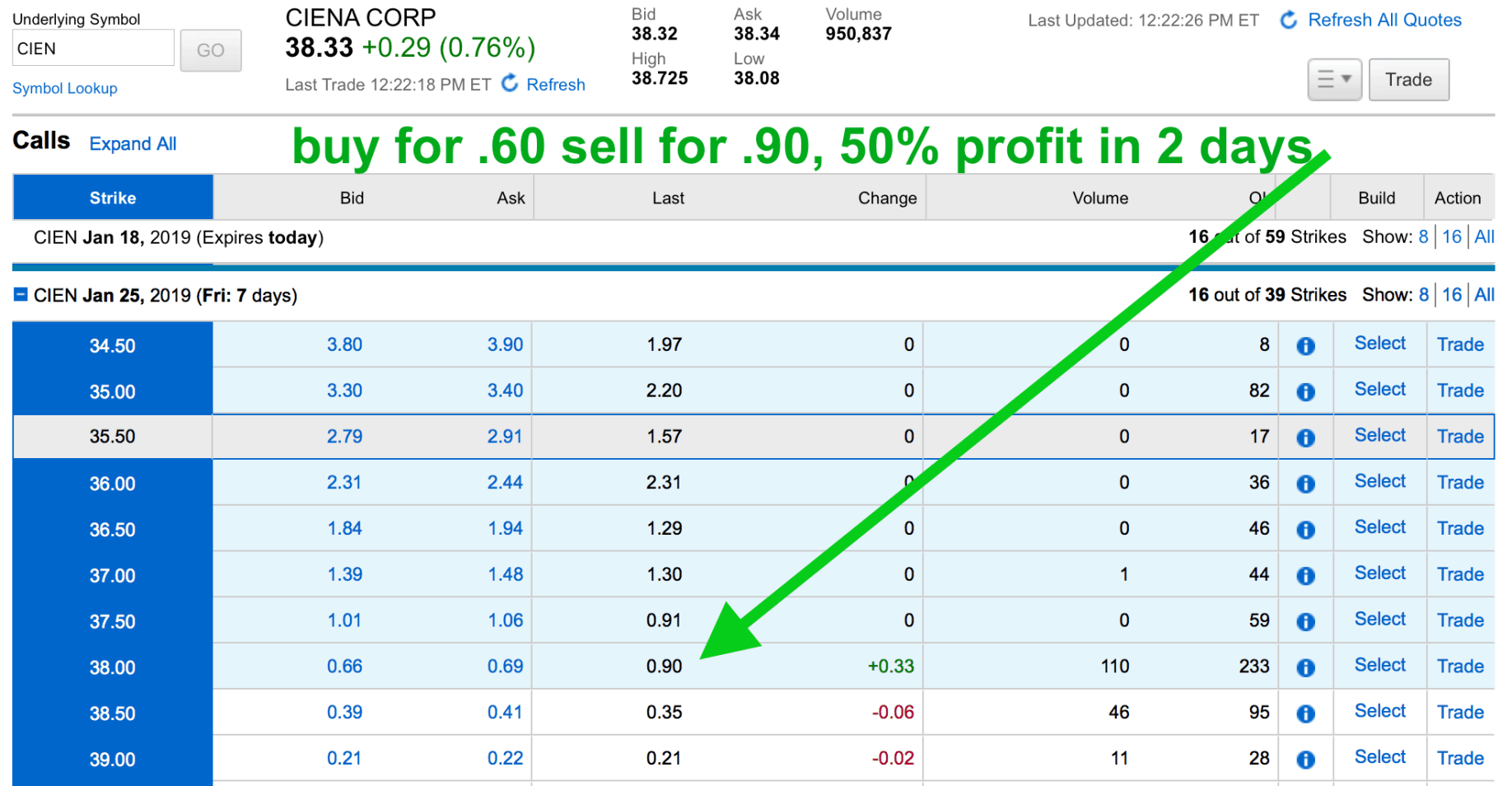Viewport: 1512px width, 786px height.
Task: Select the 38.00 strike call
Action: click(x=1380, y=666)
